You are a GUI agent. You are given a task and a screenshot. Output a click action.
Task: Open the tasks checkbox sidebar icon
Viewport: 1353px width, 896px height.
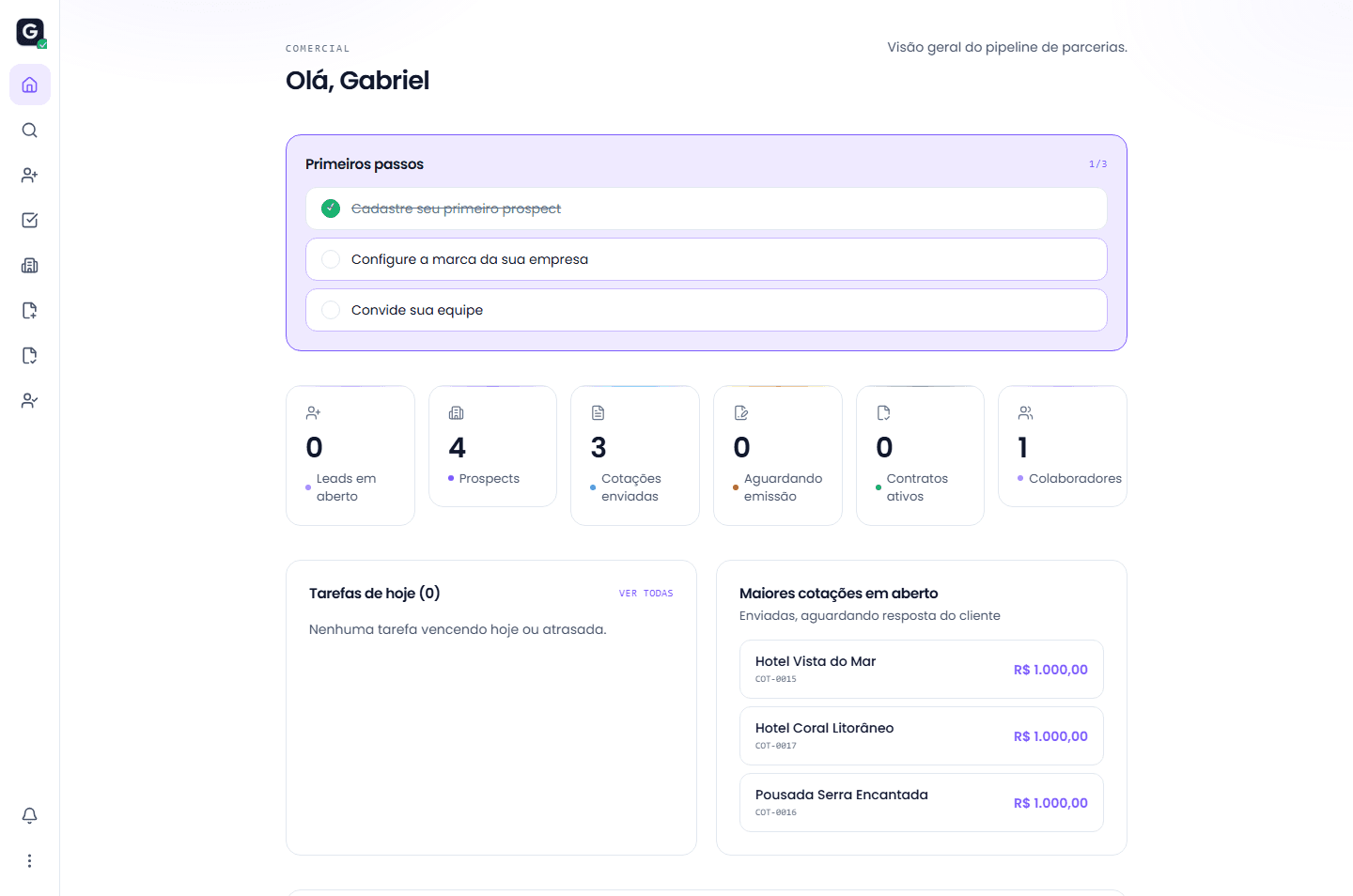pos(30,221)
